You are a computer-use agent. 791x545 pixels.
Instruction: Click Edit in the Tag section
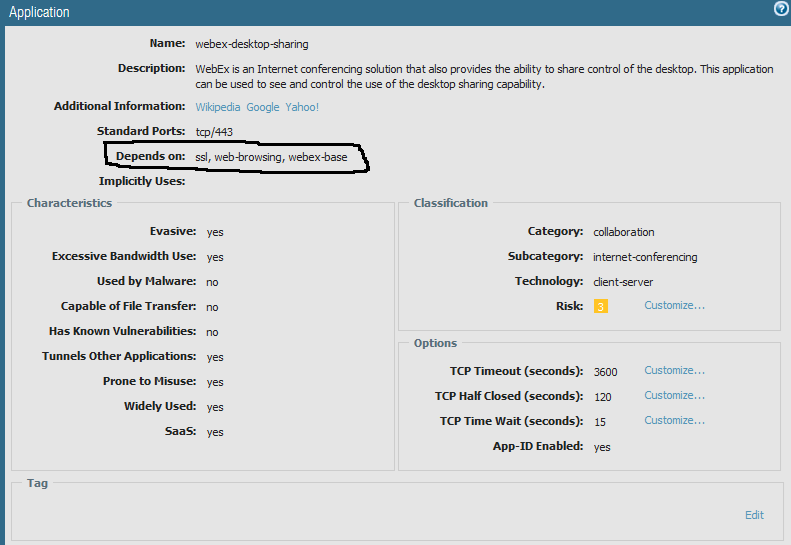754,515
